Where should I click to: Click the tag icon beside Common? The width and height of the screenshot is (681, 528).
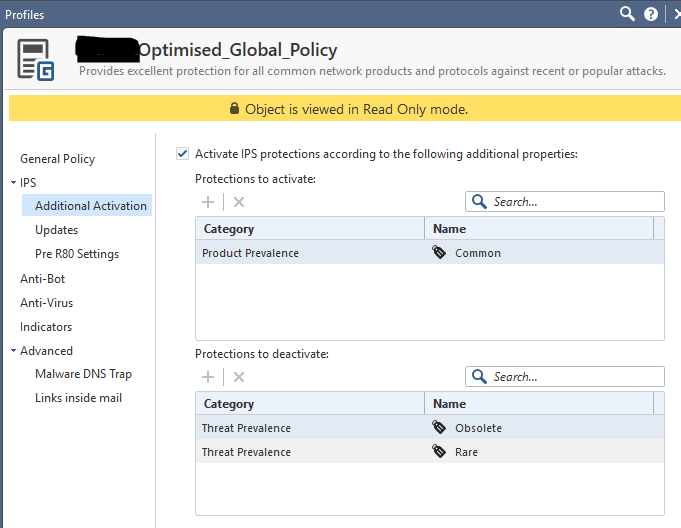click(x=439, y=252)
